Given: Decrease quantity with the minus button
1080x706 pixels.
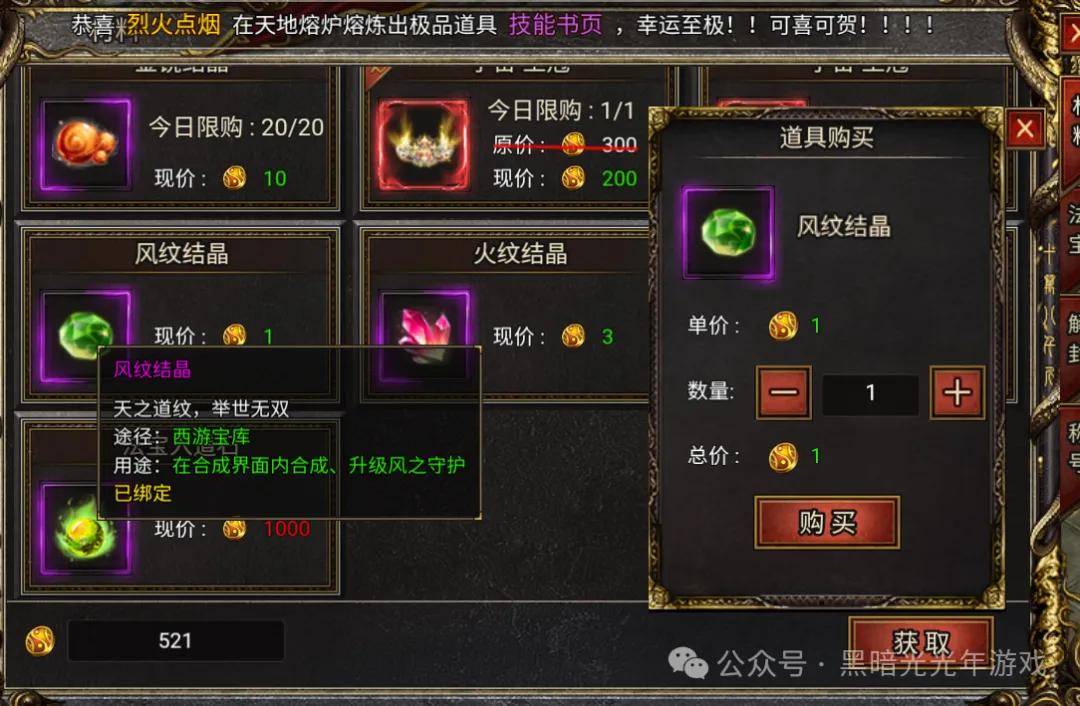Looking at the screenshot, I should coord(783,393).
